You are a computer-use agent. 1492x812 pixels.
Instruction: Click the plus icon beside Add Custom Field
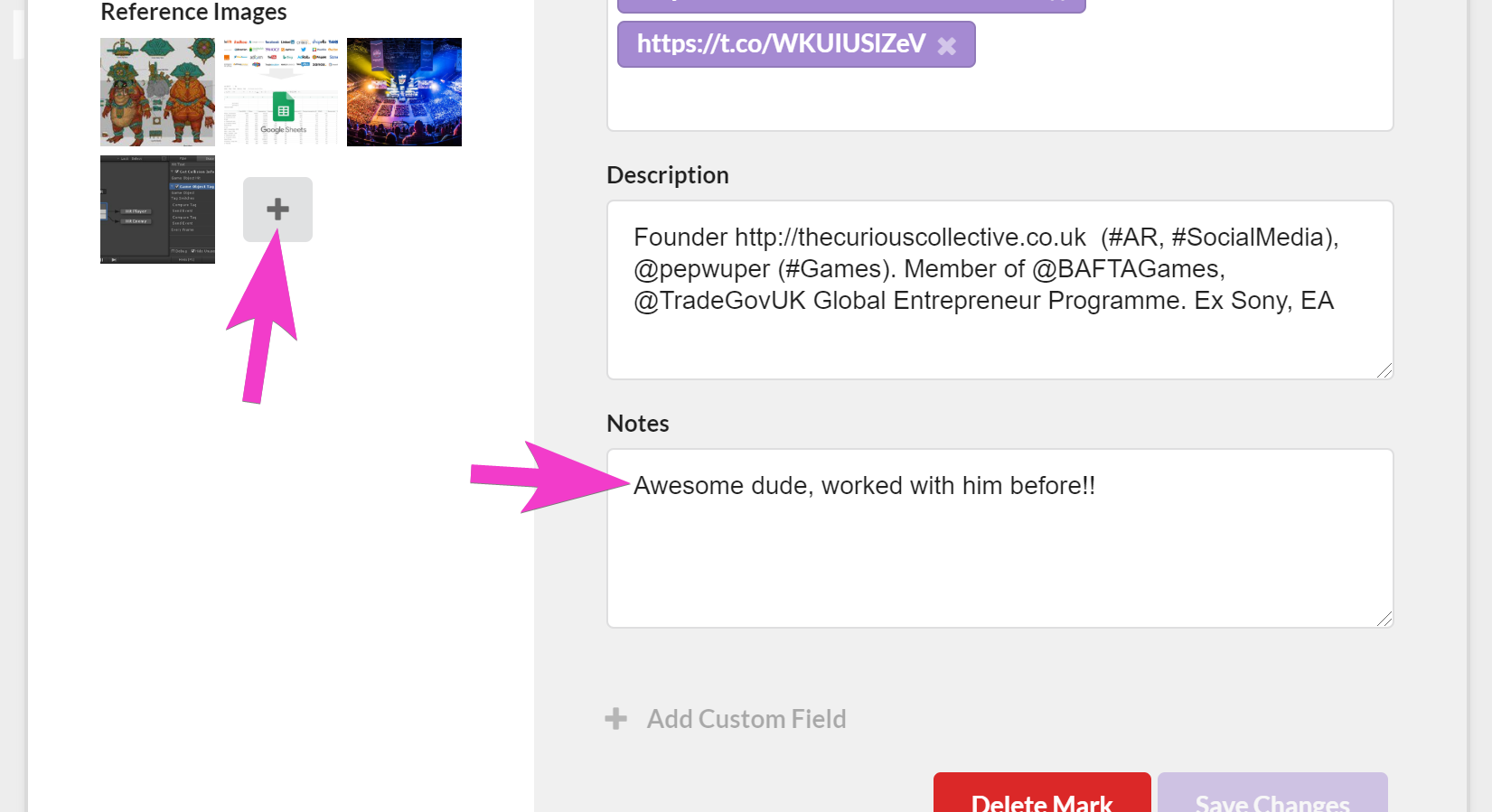(x=616, y=719)
